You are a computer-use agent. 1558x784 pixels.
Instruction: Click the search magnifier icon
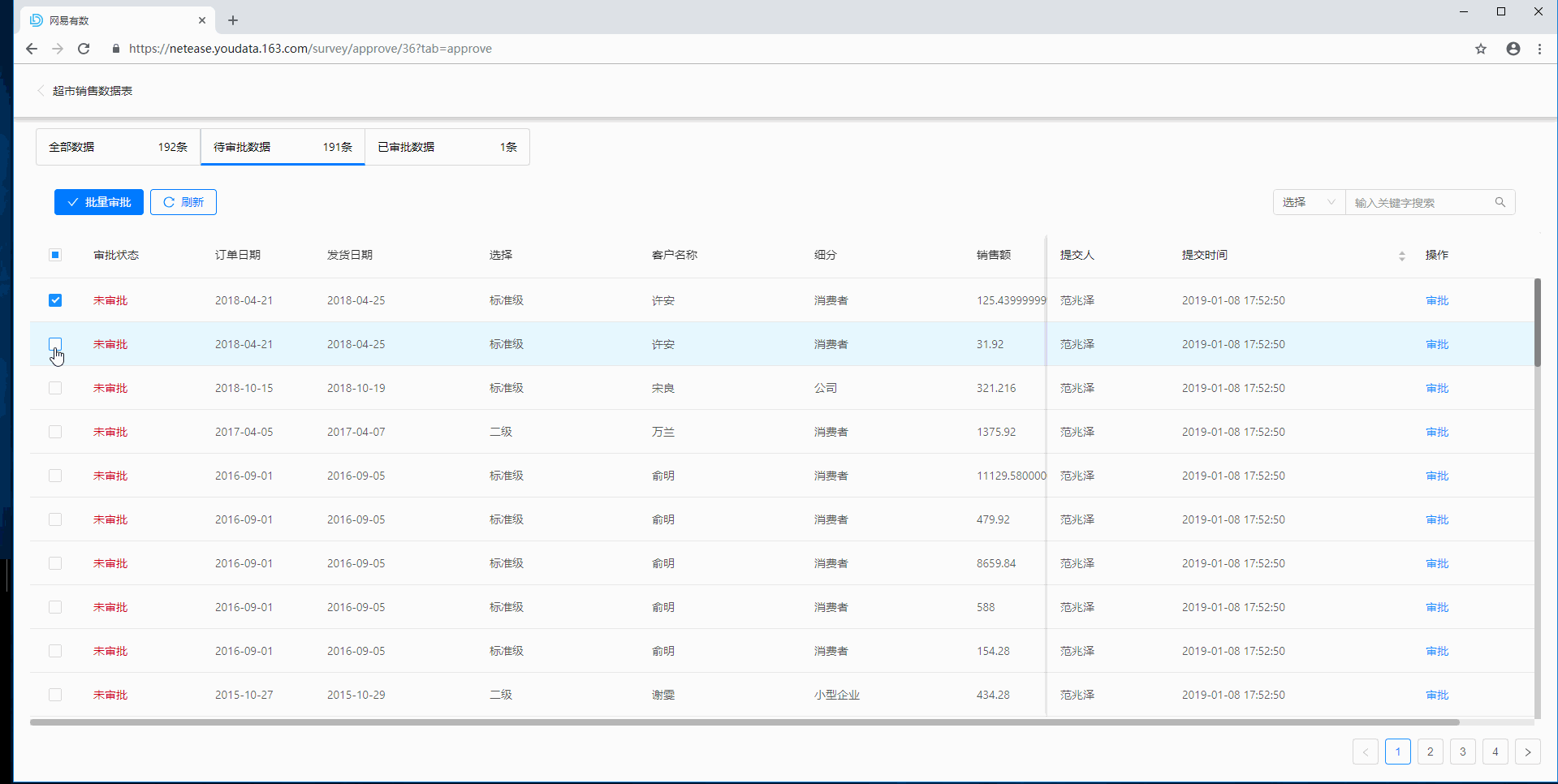click(1500, 202)
